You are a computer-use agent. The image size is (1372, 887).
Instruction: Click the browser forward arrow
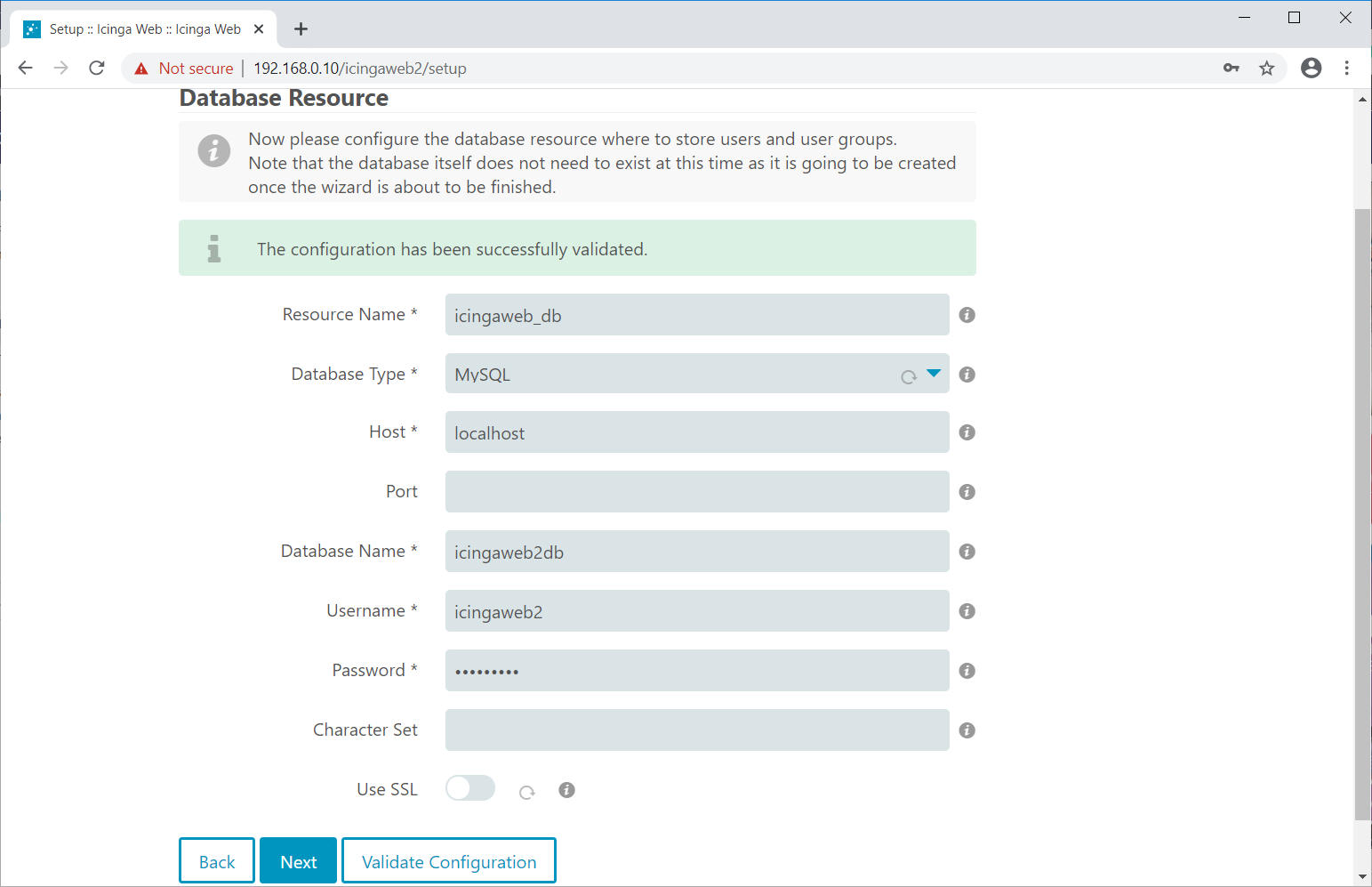tap(60, 68)
